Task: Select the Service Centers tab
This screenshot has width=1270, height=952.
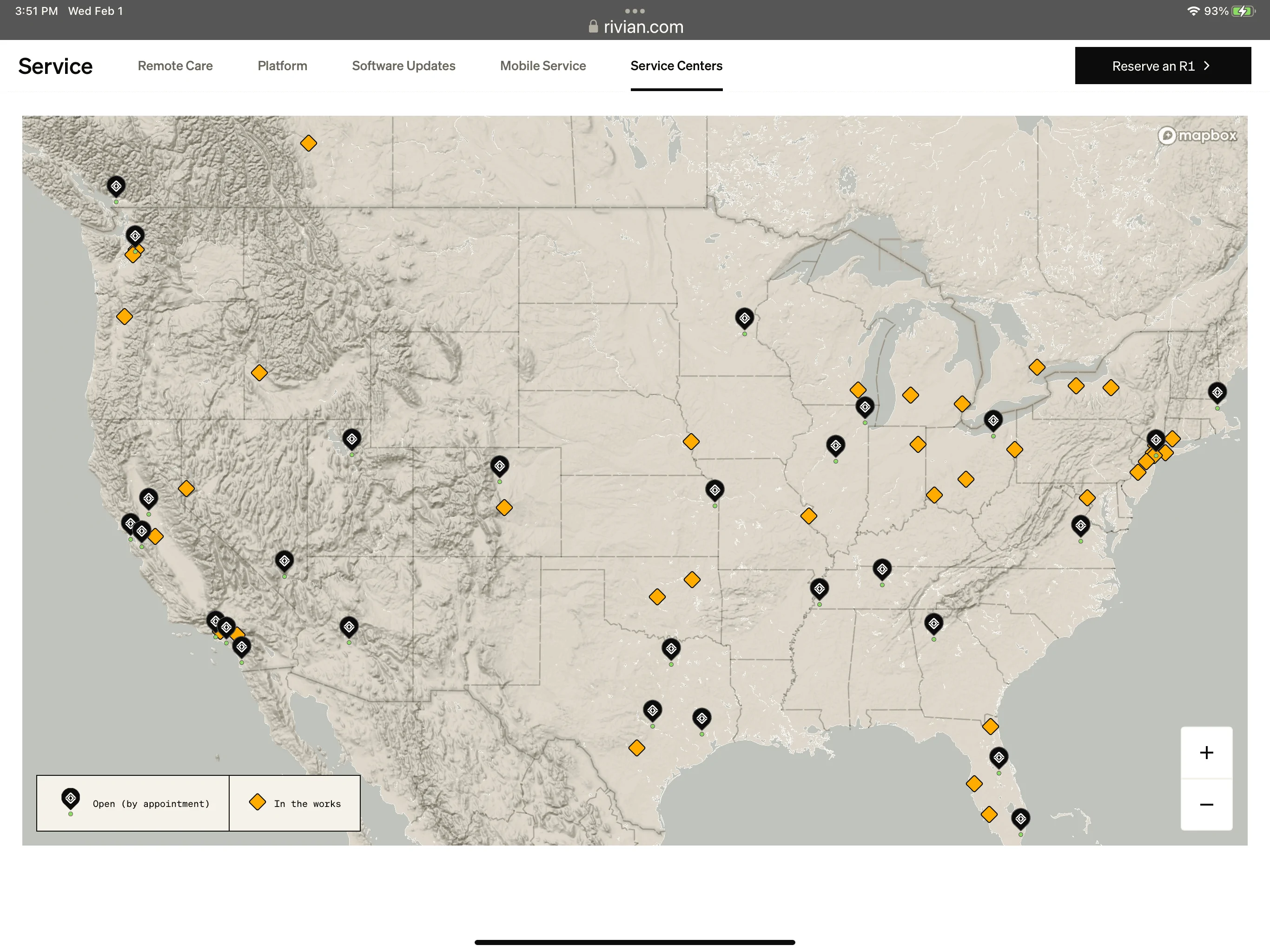Action: [676, 66]
